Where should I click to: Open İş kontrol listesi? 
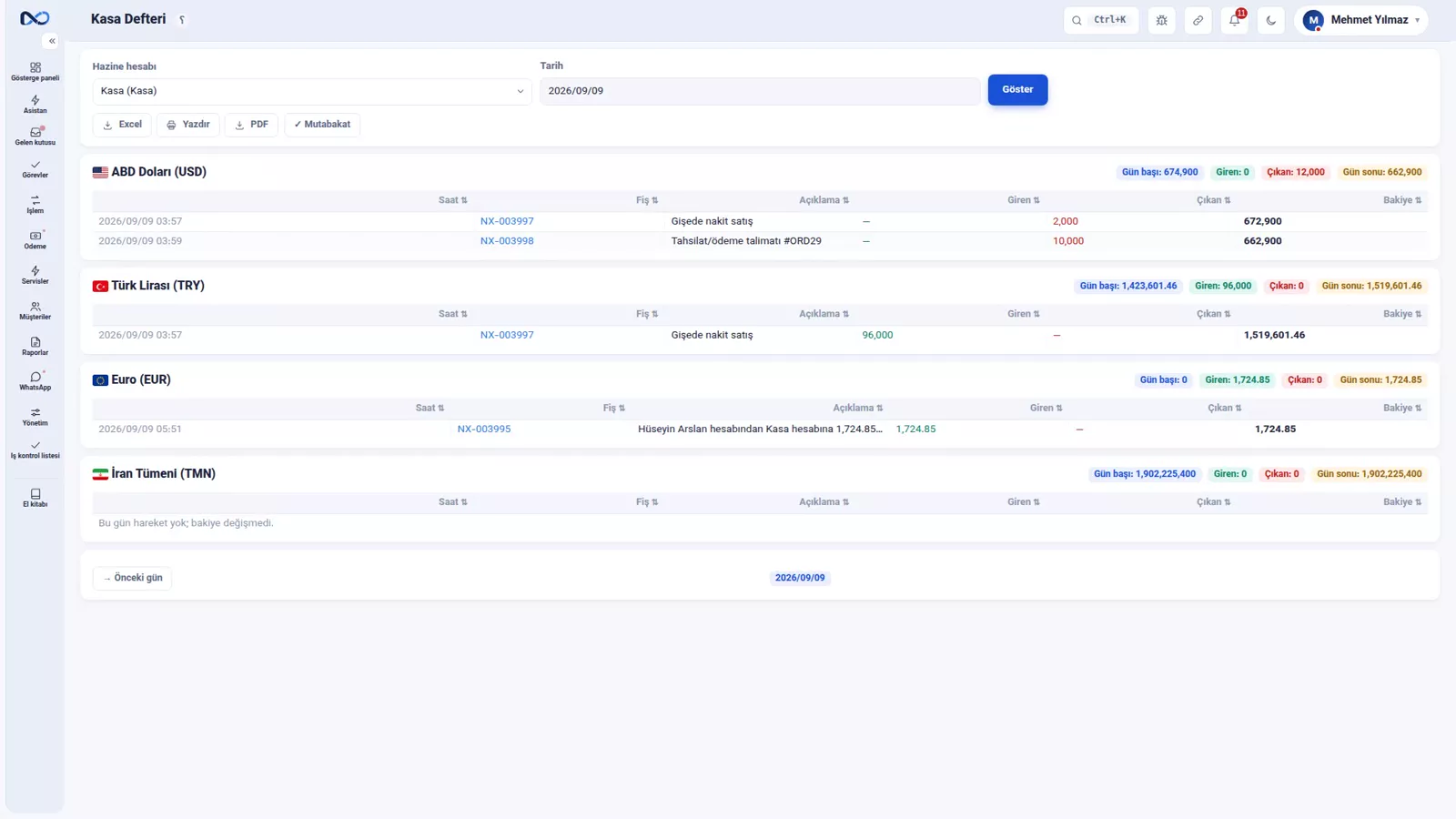click(x=35, y=450)
